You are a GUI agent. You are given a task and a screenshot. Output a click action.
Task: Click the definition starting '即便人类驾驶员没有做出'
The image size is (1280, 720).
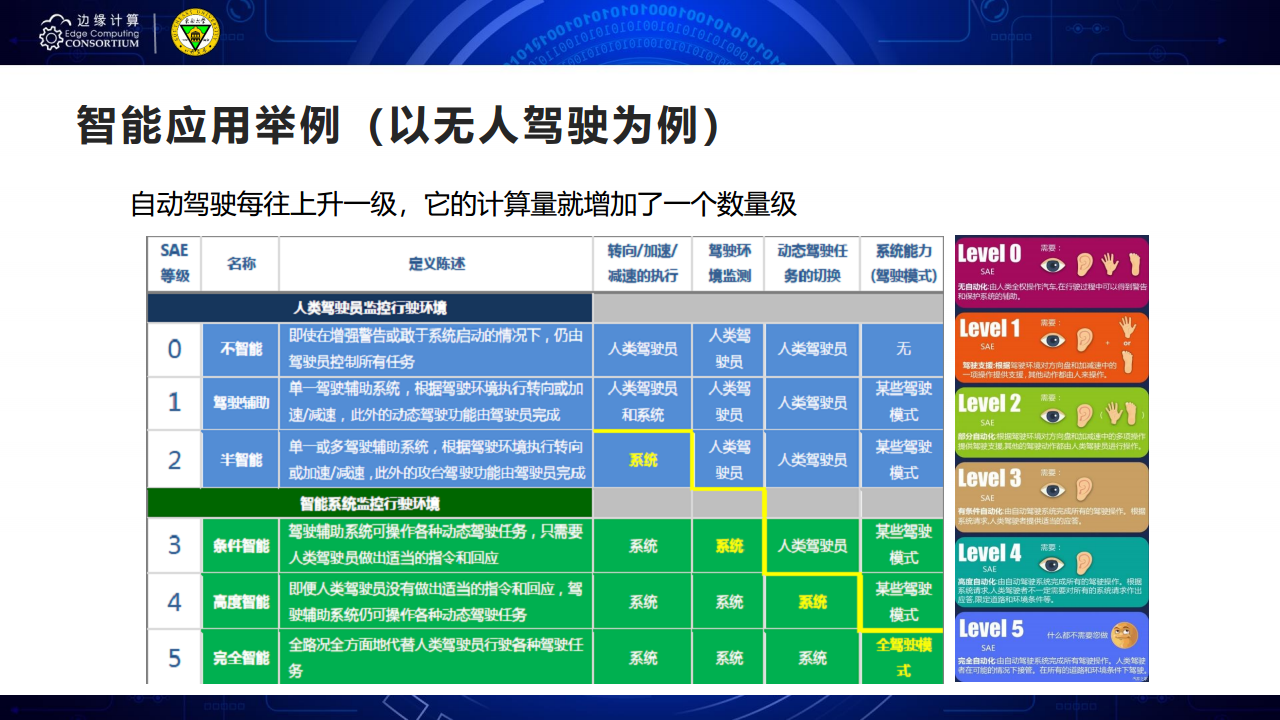click(x=436, y=601)
